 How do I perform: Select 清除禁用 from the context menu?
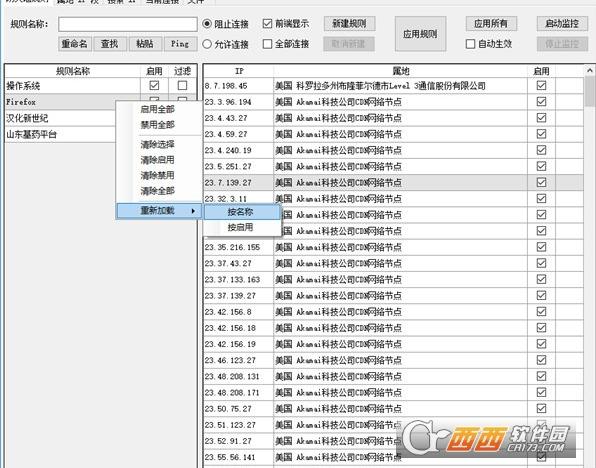tap(157, 175)
